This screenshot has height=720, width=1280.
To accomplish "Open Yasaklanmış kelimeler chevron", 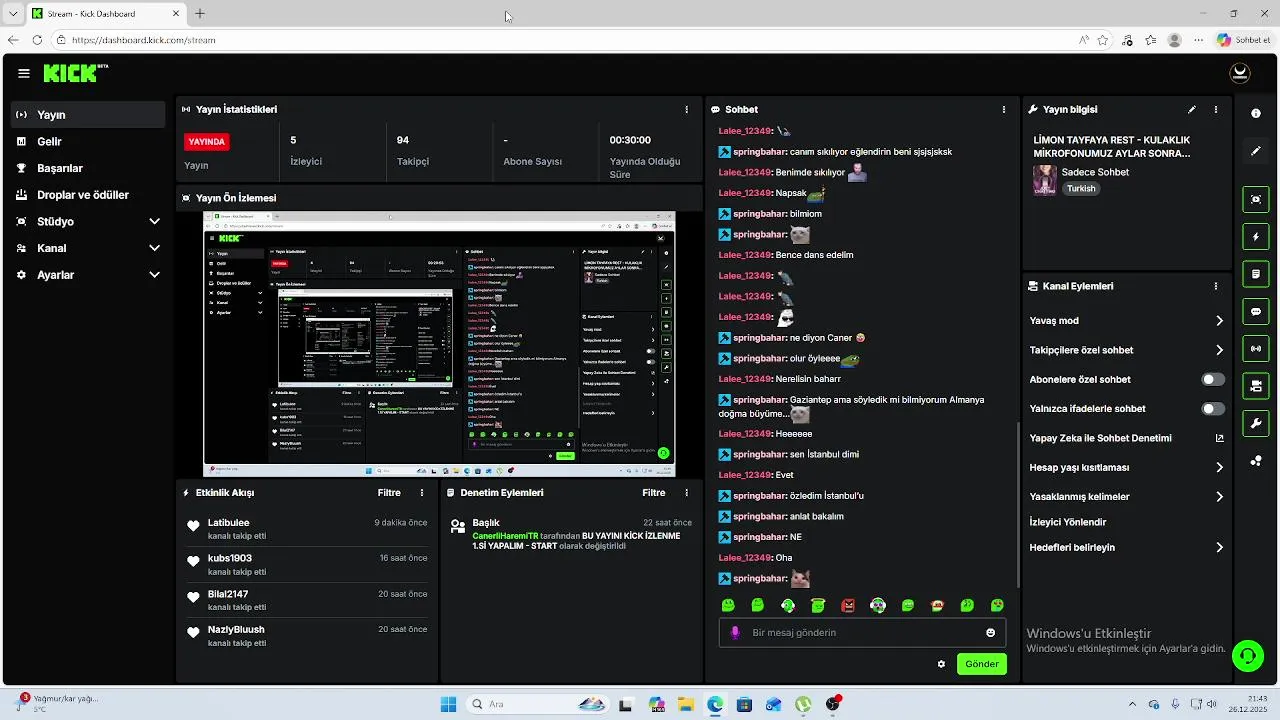I will (1219, 497).
